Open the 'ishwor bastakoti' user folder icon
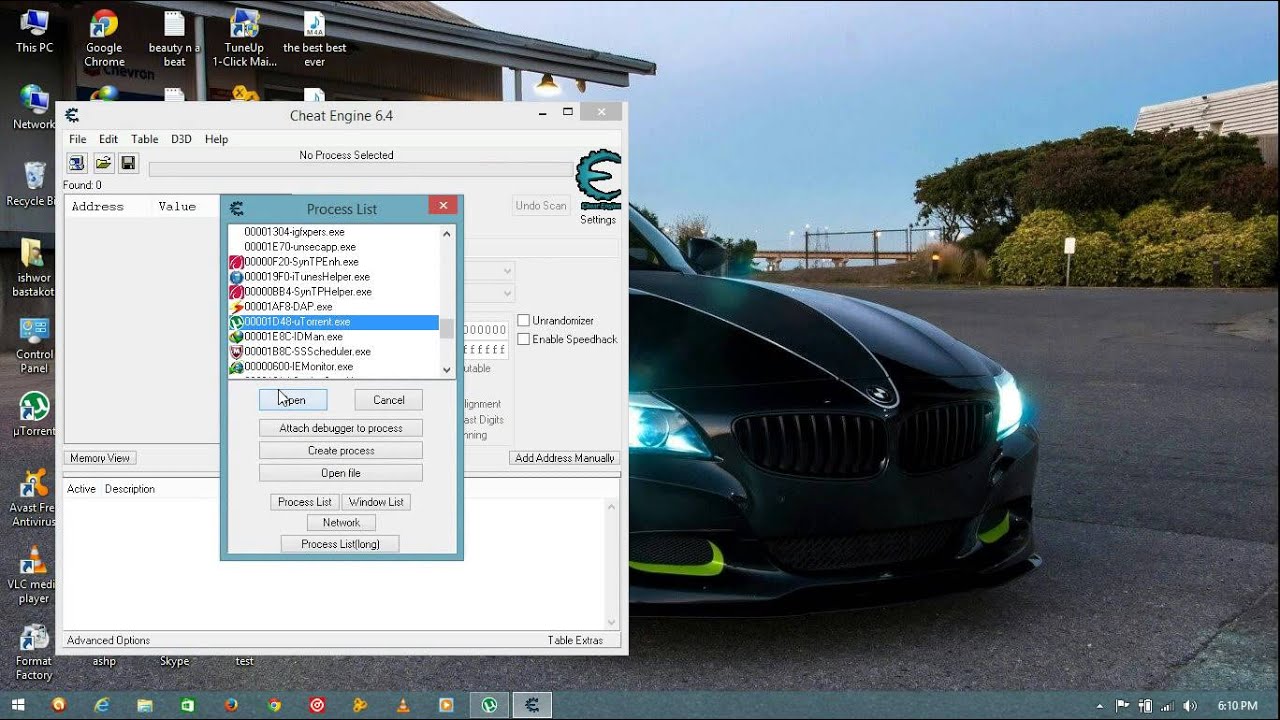The width and height of the screenshot is (1280, 720). coord(34,268)
